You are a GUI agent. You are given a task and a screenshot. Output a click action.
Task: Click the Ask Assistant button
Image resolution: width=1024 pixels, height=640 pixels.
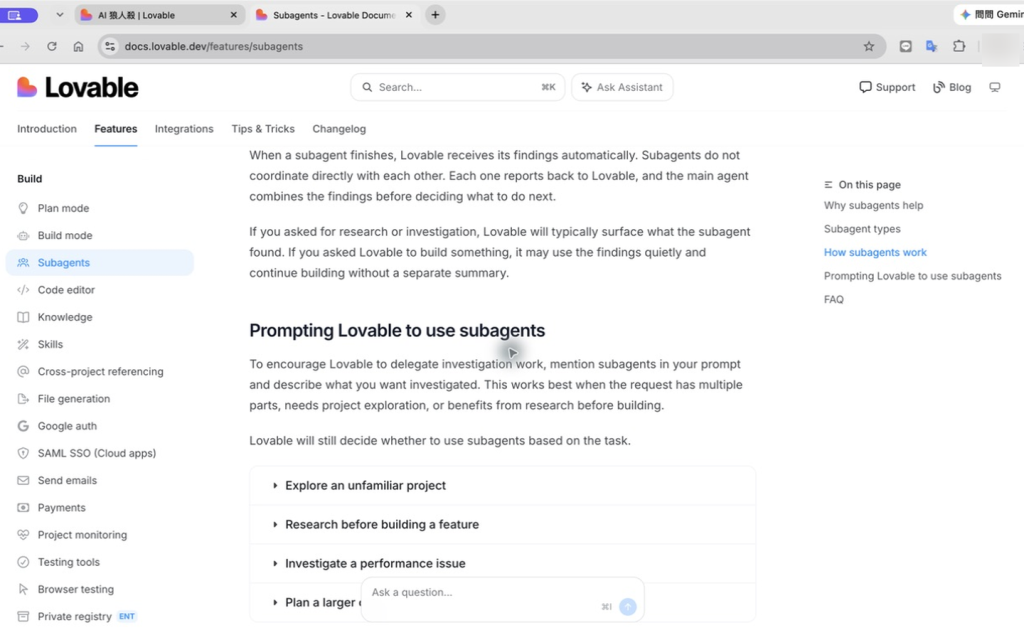pos(622,88)
